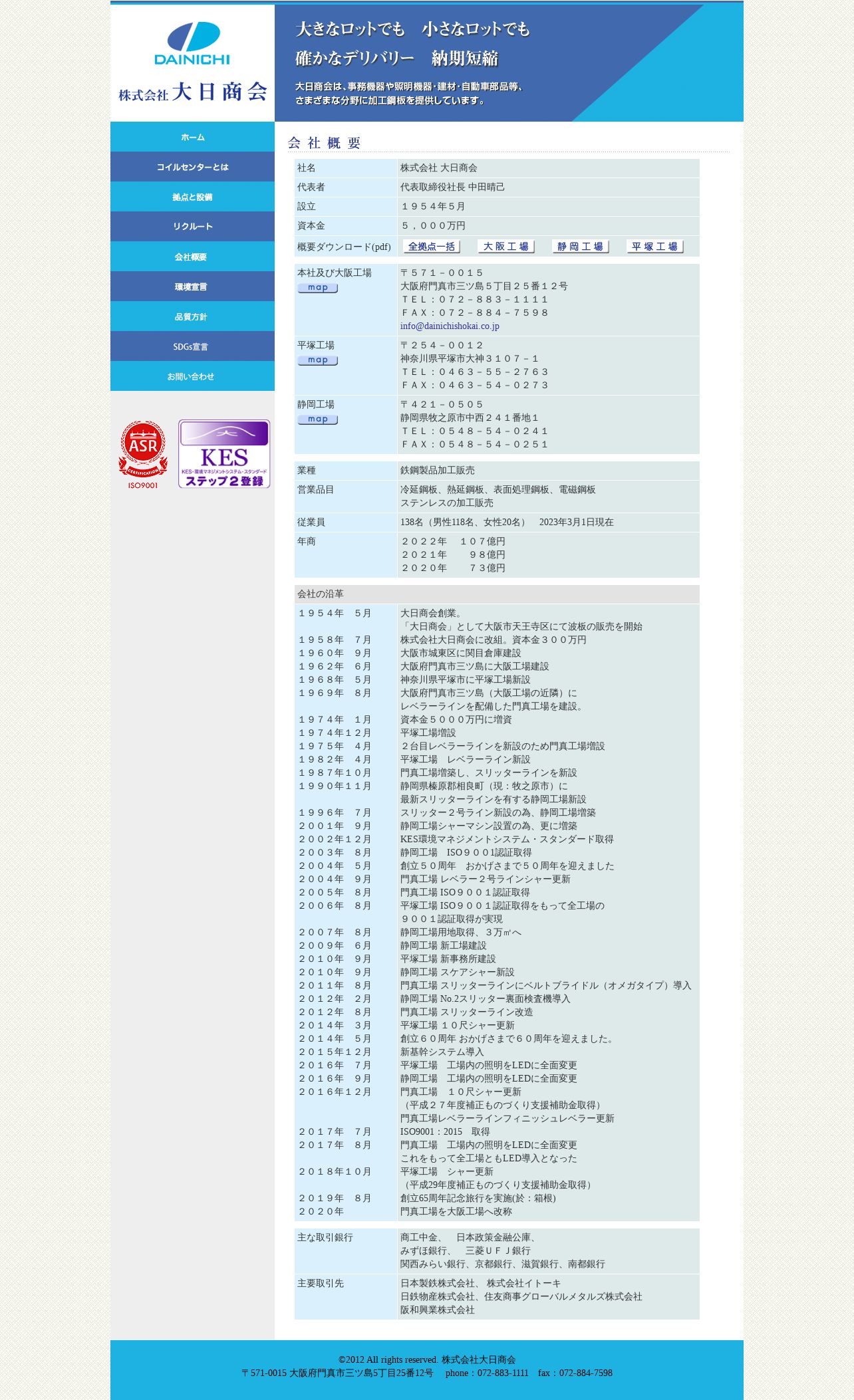The height and width of the screenshot is (1400, 854).
Task: Click the Shizuoka TEL ０５４８－５４－０２４１
Action: 475,431
